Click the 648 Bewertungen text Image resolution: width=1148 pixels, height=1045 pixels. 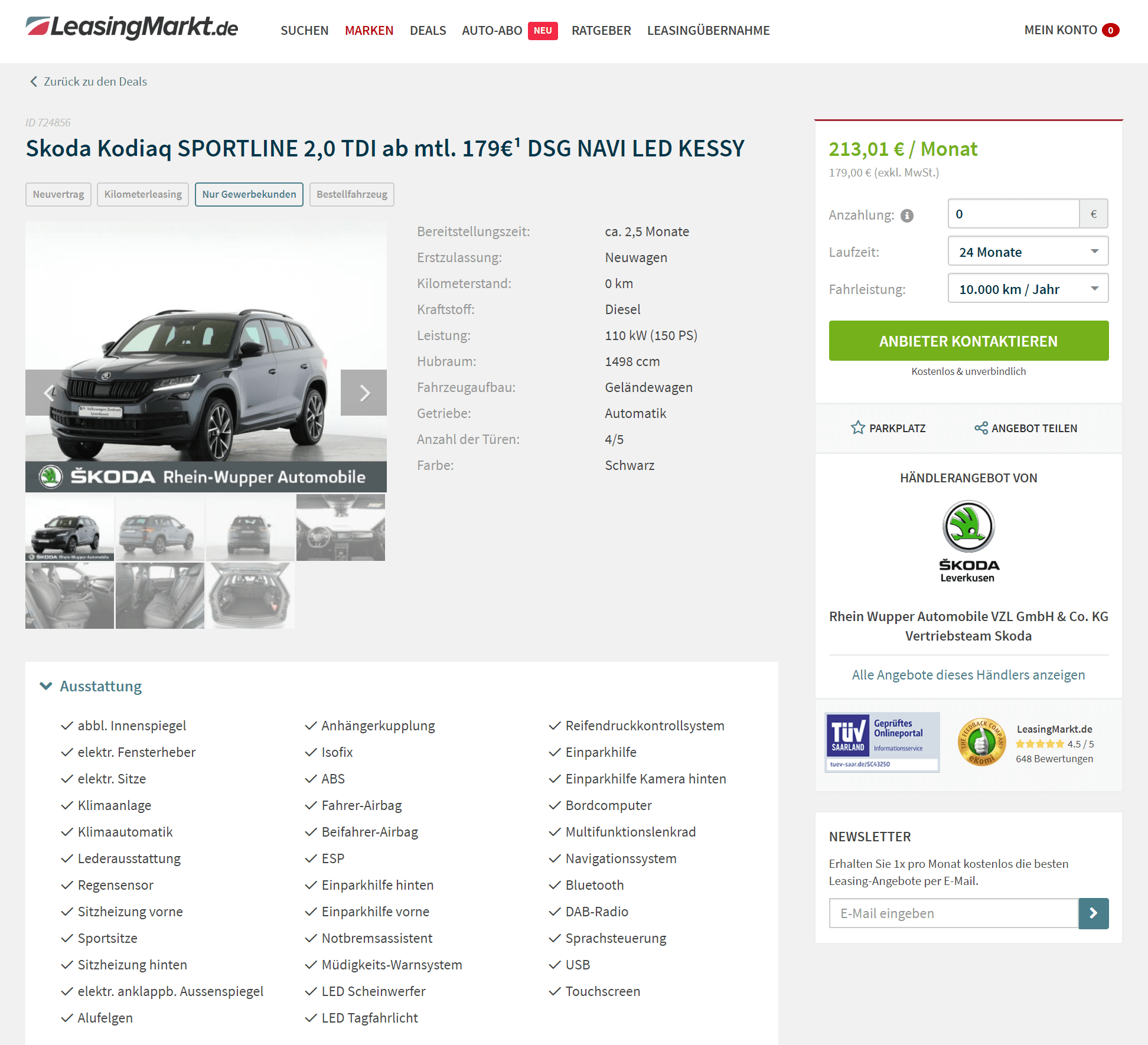pos(1054,759)
